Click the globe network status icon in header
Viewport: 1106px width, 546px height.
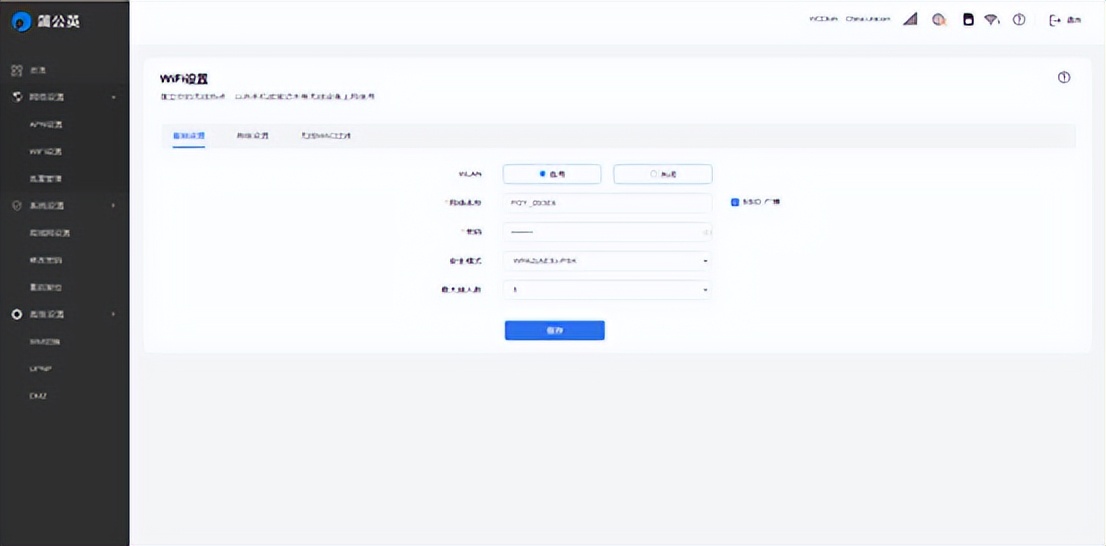click(x=939, y=20)
